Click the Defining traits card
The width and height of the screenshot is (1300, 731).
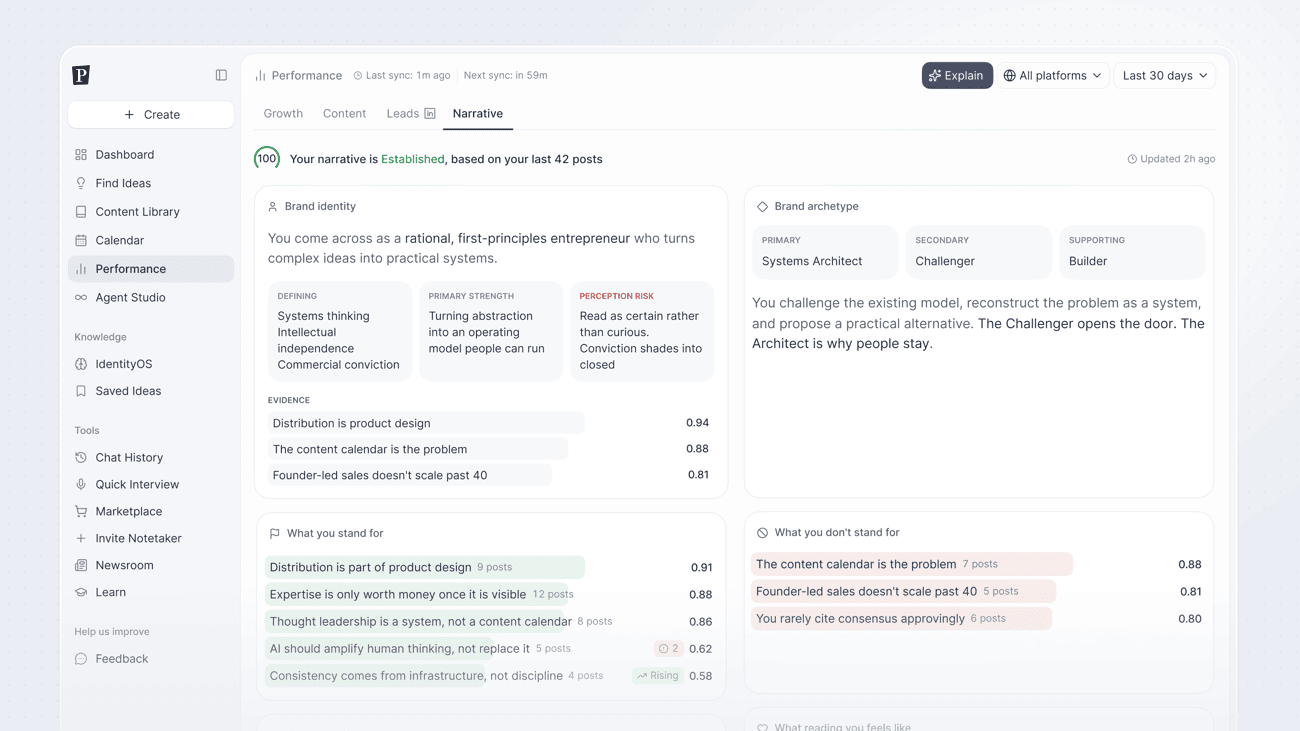340,331
